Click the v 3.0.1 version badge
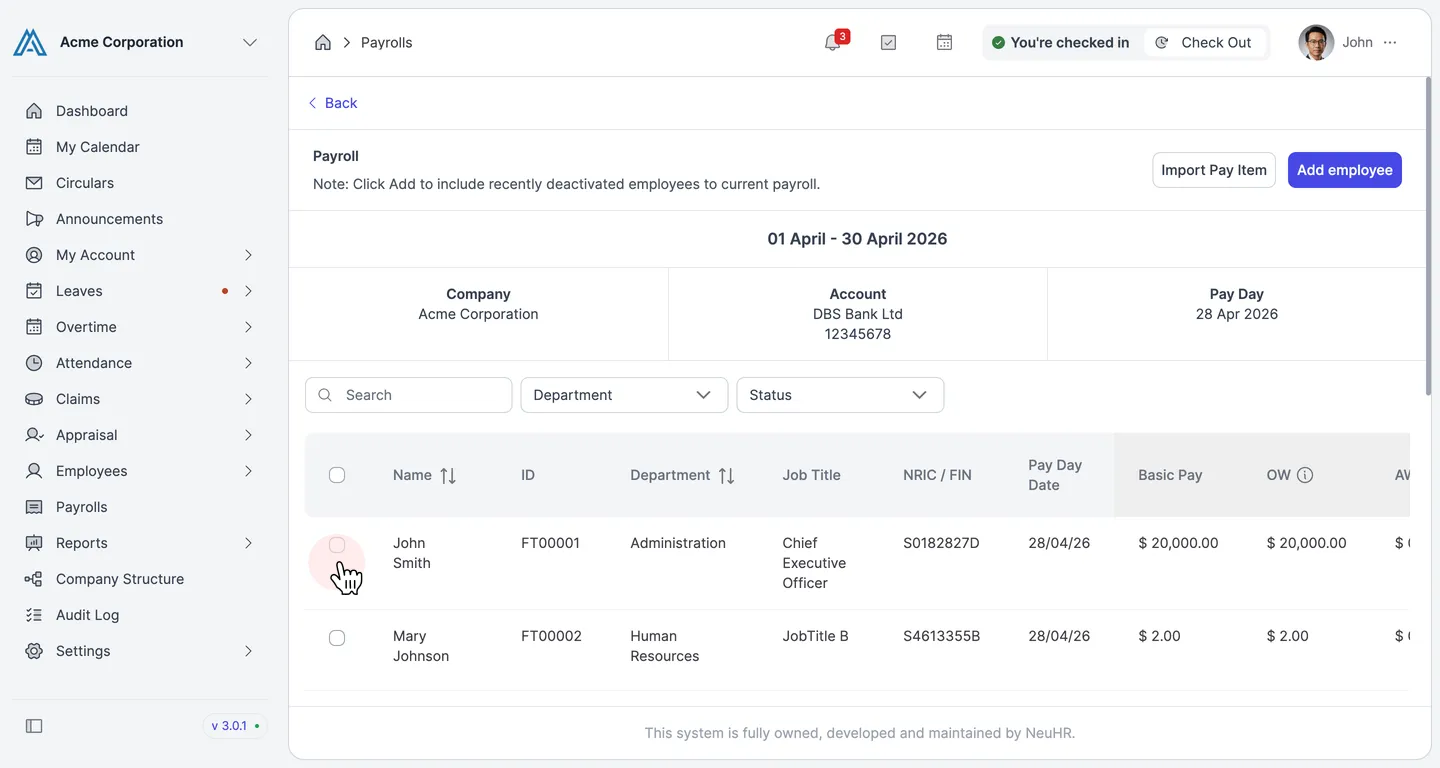This screenshot has width=1440, height=768. (x=235, y=726)
